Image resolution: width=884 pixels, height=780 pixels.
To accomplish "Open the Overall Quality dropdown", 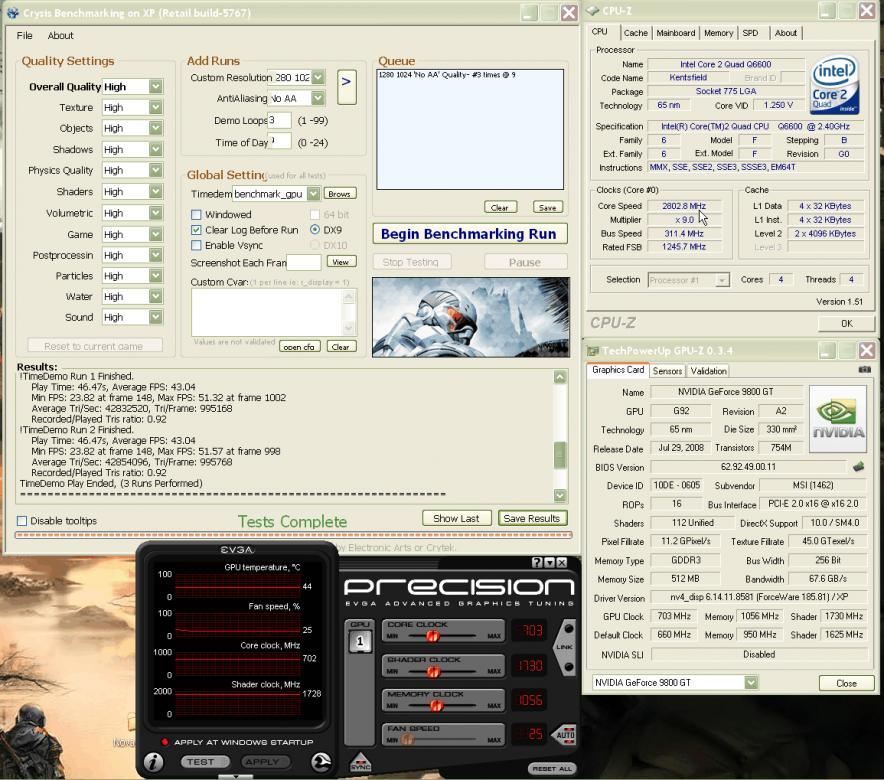I will point(156,87).
